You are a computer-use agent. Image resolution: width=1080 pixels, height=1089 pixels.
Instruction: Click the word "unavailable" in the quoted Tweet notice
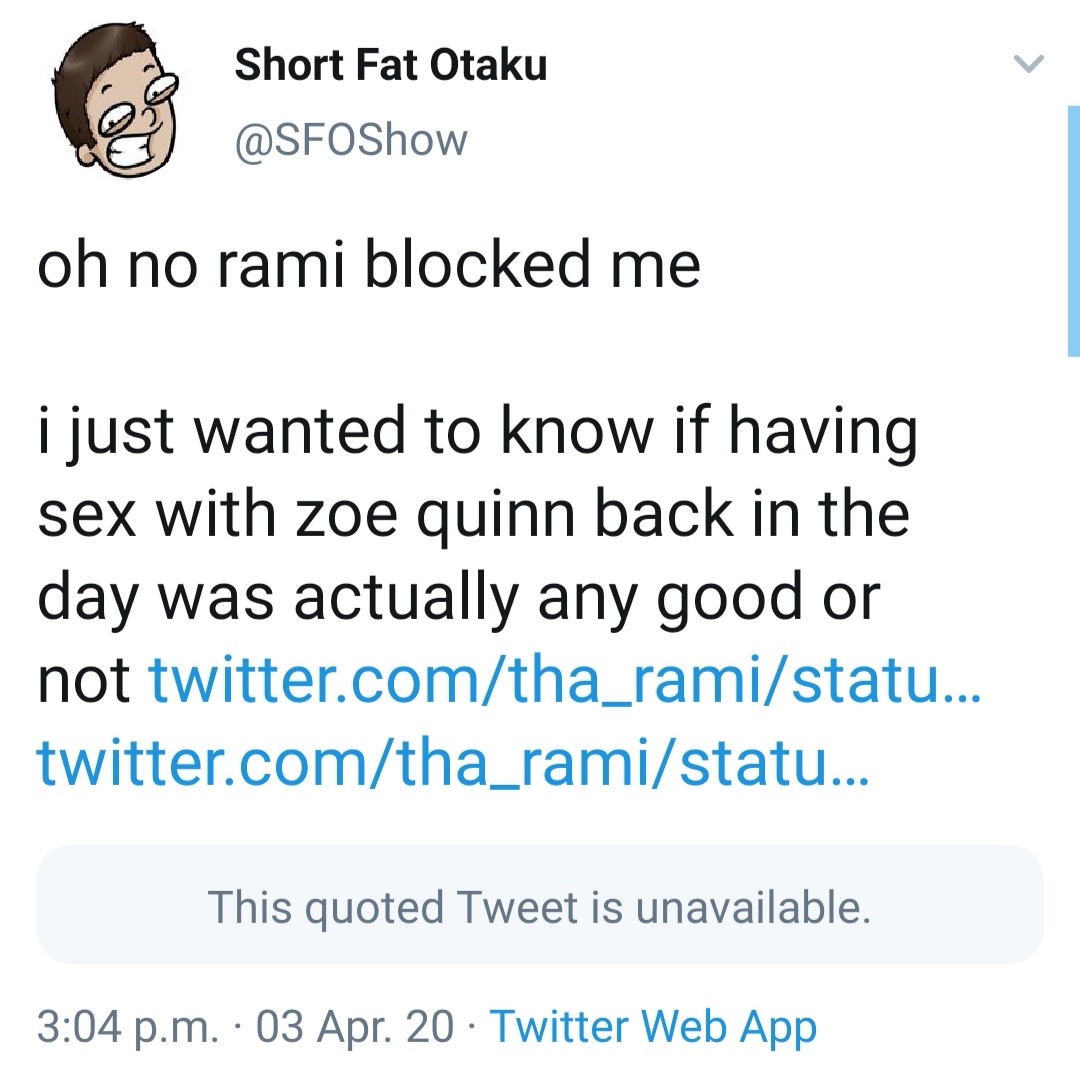(x=752, y=907)
